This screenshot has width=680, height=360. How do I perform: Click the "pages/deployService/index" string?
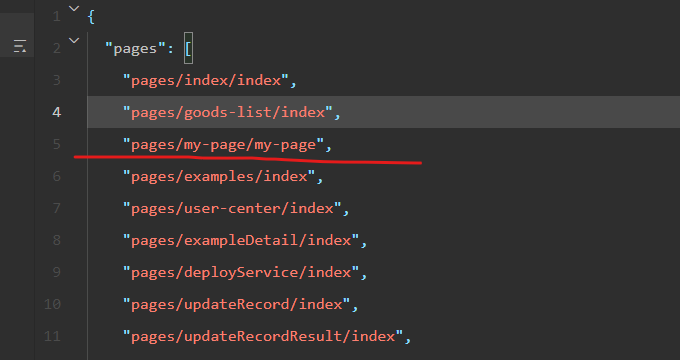click(x=242, y=273)
